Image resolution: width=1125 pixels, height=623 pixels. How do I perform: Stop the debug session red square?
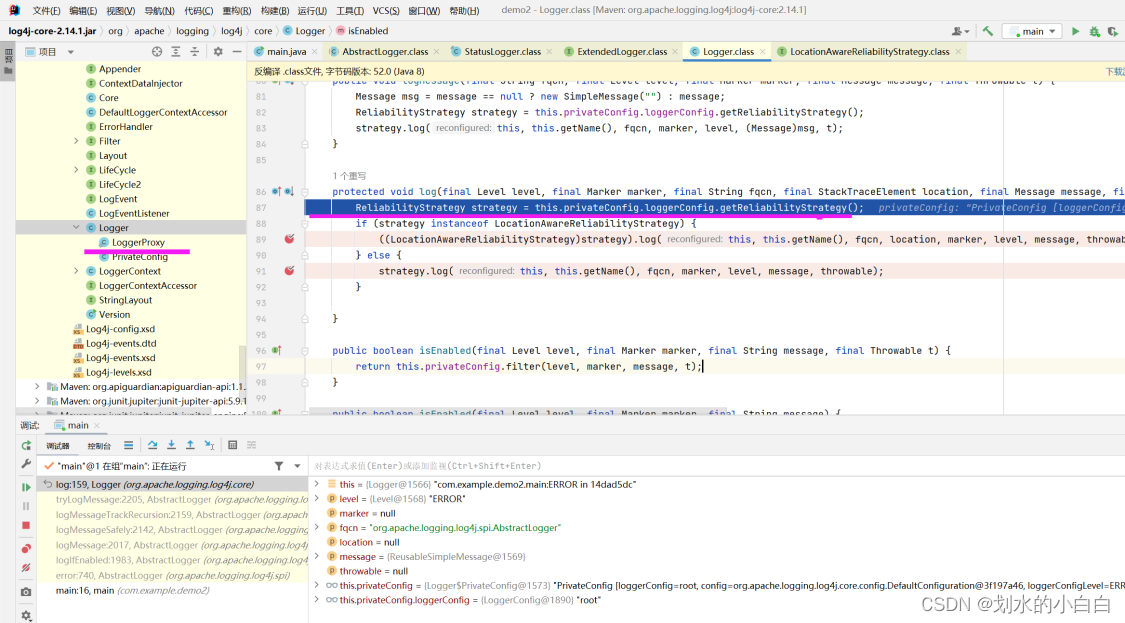pyautogui.click(x=26, y=525)
